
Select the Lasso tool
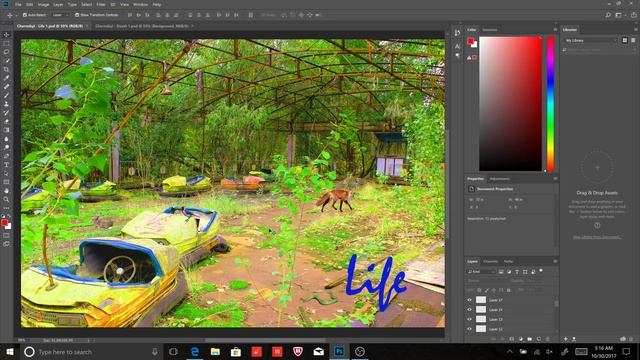click(x=6, y=52)
